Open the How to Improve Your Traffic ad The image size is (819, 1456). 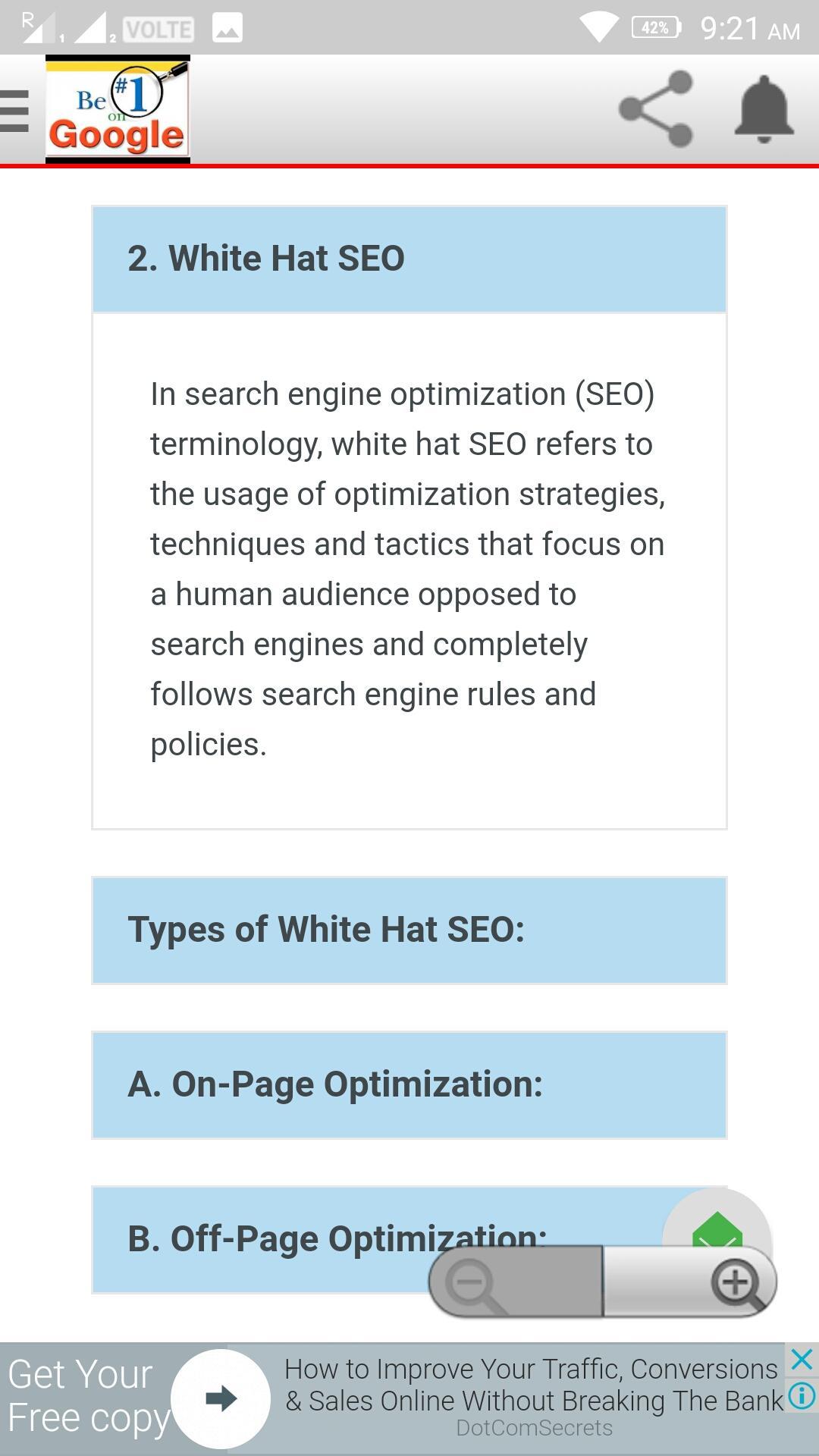tap(534, 1385)
